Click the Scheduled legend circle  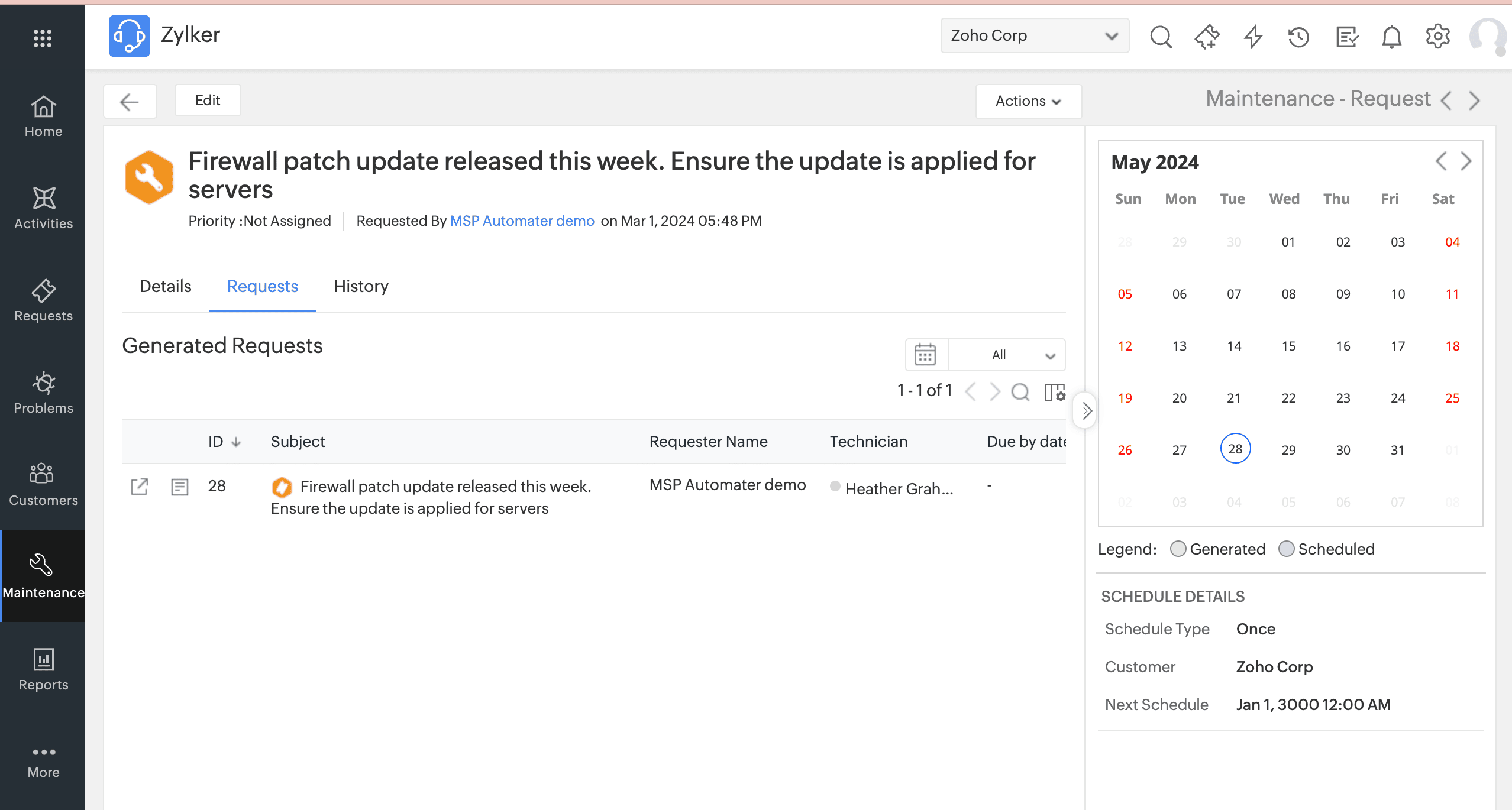tap(1286, 549)
